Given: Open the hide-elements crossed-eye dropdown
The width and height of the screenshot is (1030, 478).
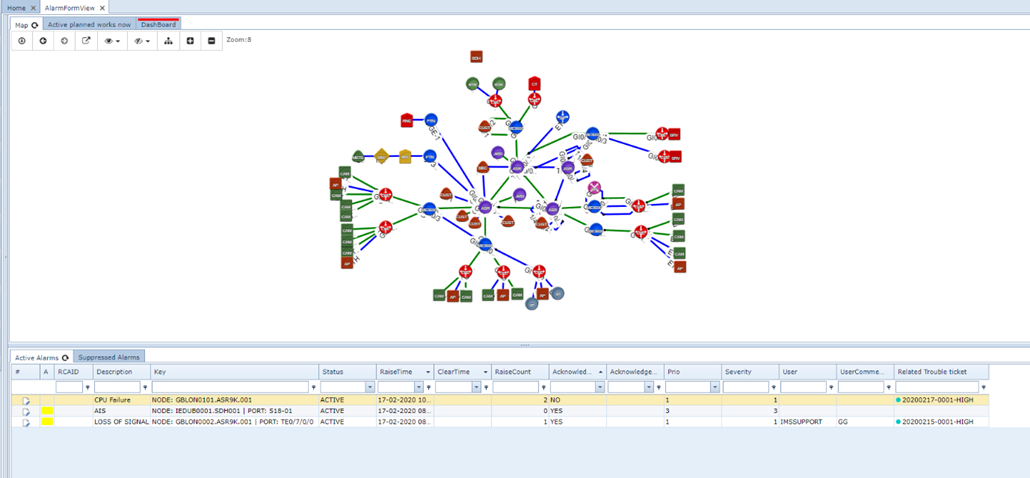Looking at the screenshot, I should (x=142, y=41).
